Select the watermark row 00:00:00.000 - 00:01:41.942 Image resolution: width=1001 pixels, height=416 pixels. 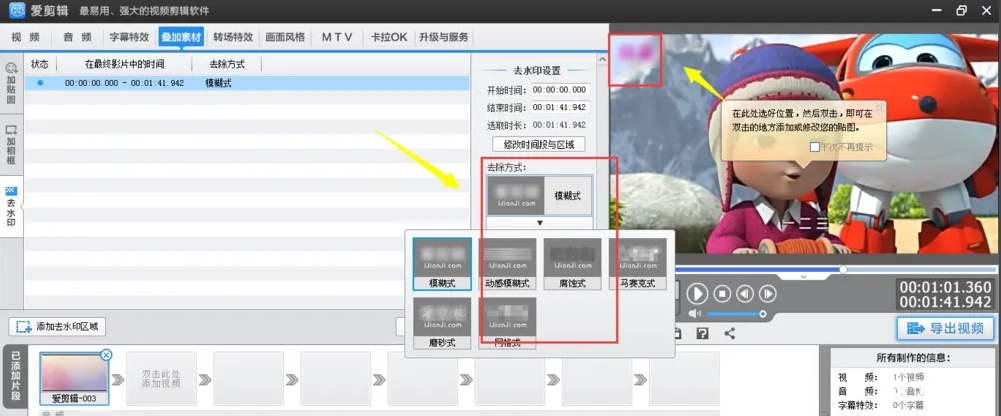coord(247,83)
